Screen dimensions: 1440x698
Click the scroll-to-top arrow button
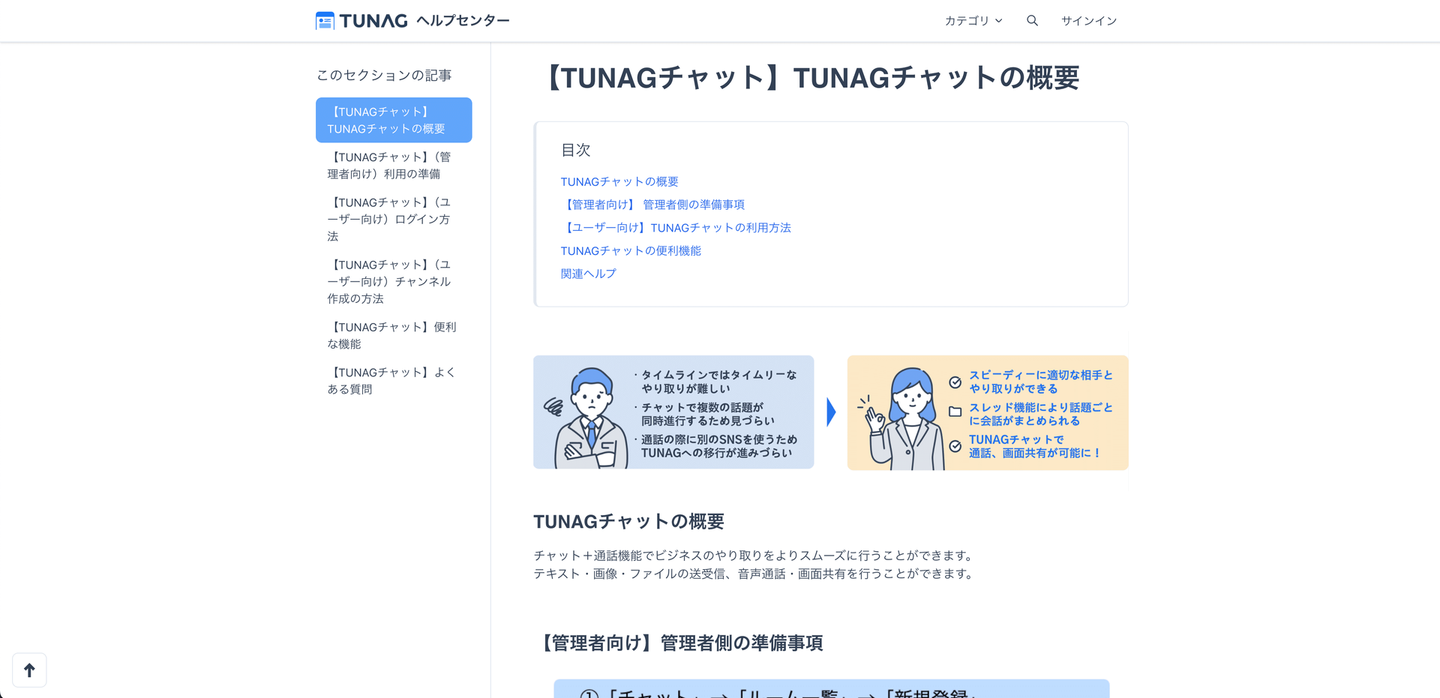coord(29,670)
